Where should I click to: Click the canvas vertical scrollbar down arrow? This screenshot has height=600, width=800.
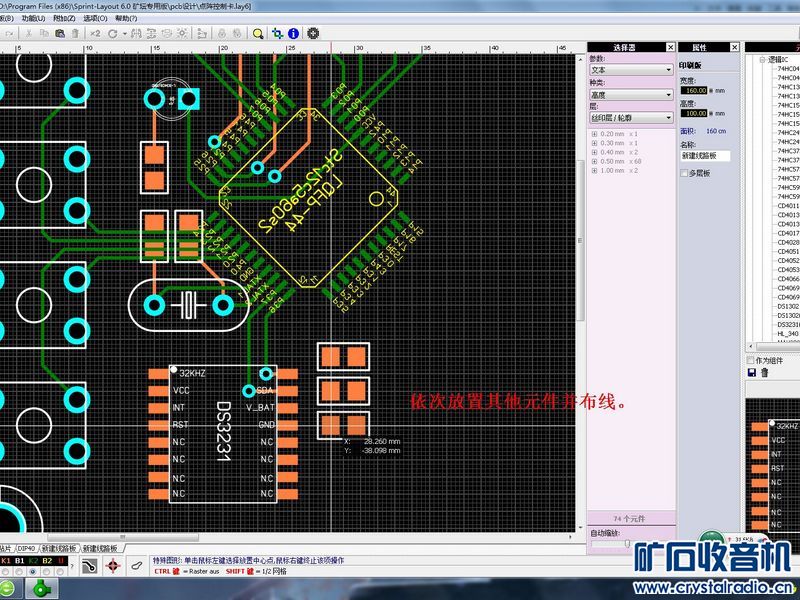(580, 528)
